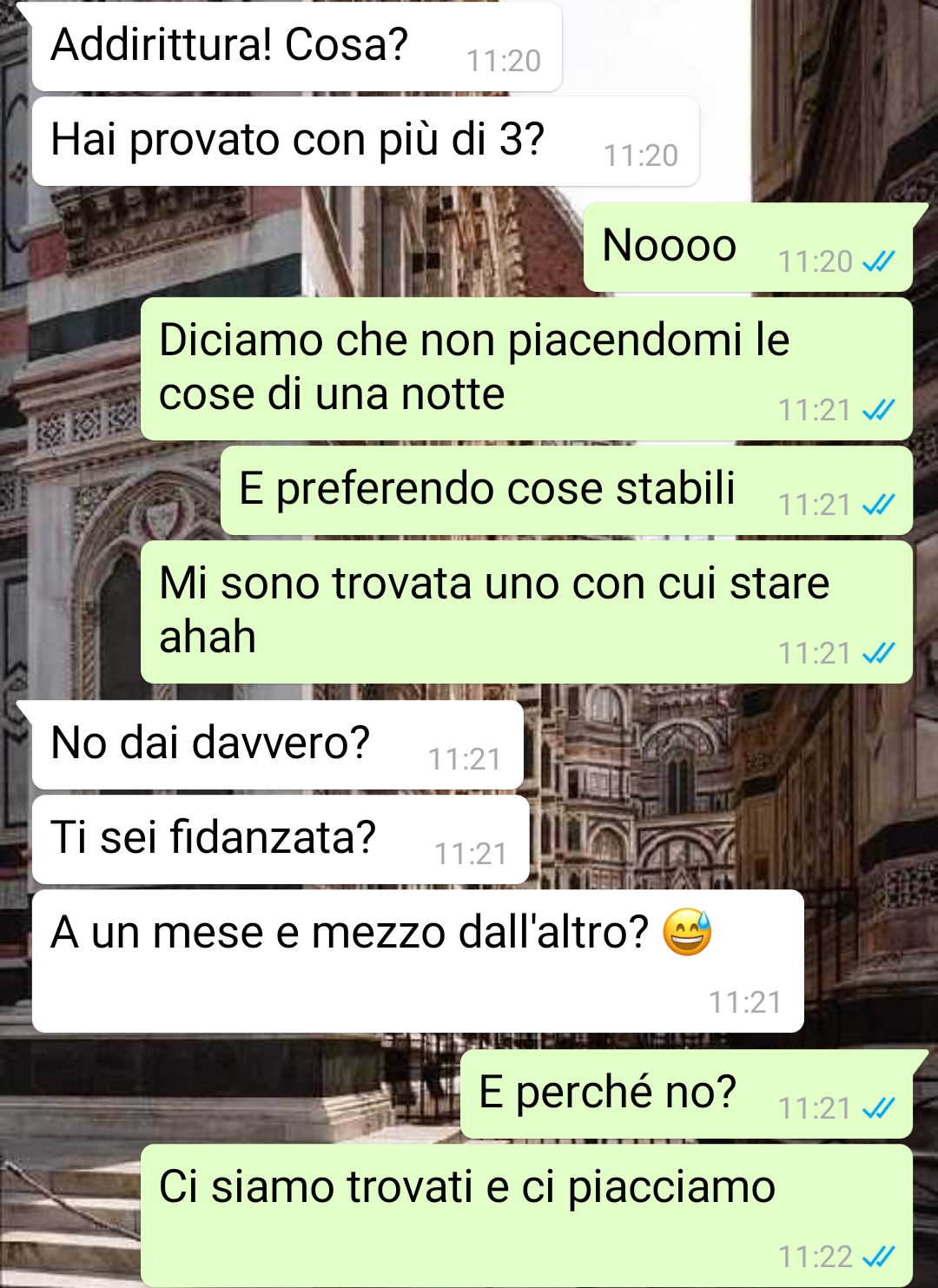Select 'Diciamo che non piacendomi le cose' message
The image size is (938, 1288).
(x=526, y=368)
